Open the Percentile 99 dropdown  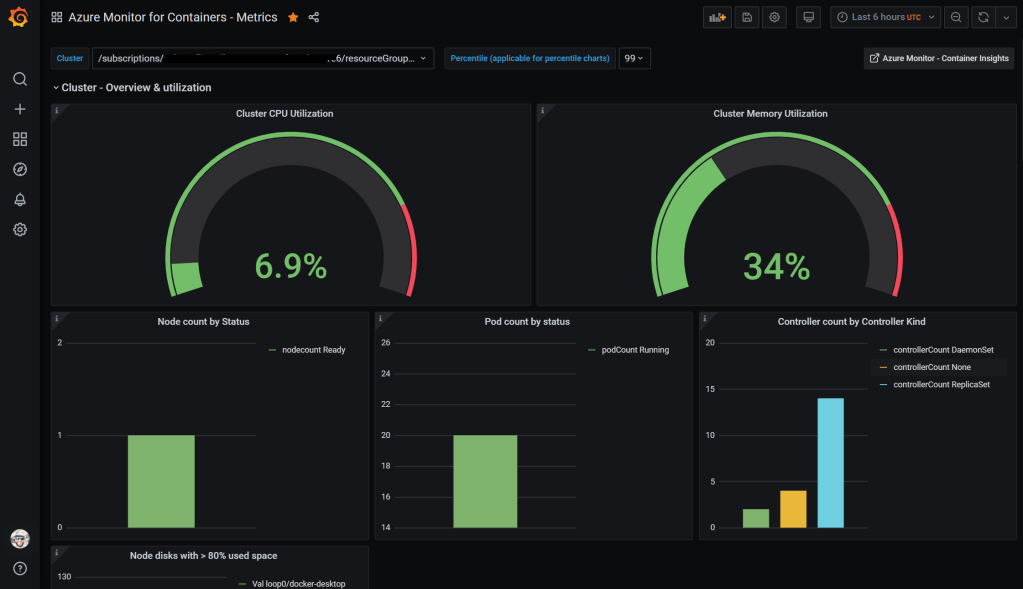tap(634, 59)
